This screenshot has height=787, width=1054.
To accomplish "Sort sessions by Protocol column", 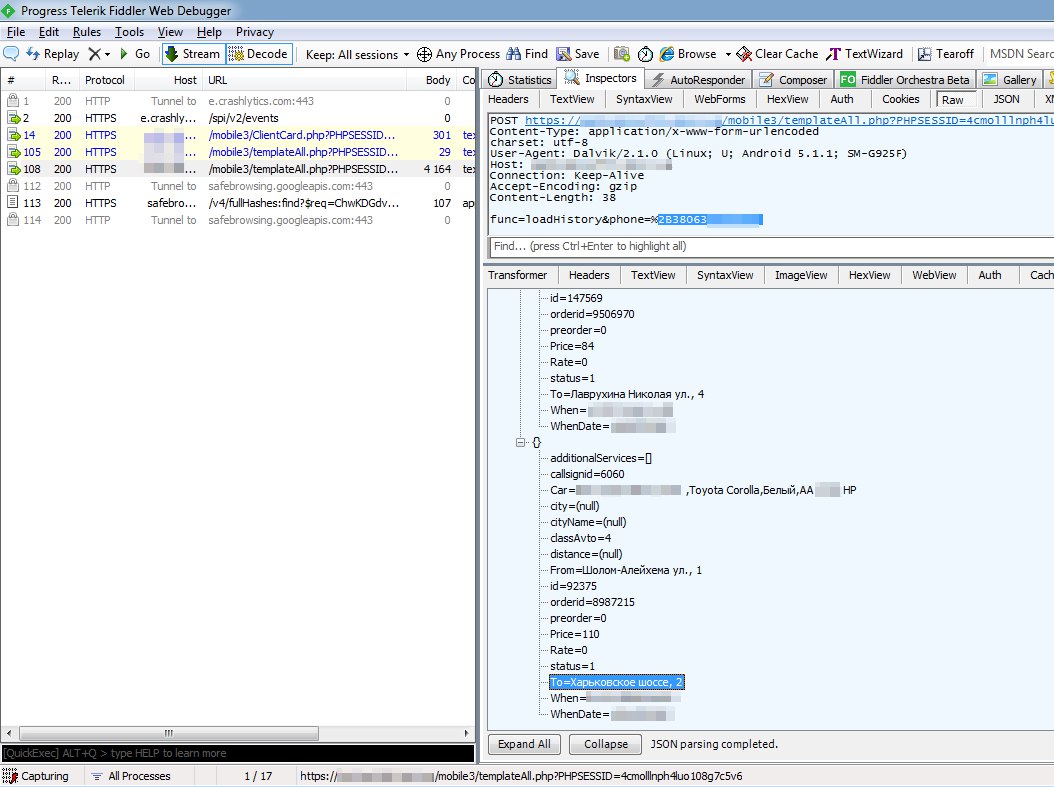I will click(105, 80).
